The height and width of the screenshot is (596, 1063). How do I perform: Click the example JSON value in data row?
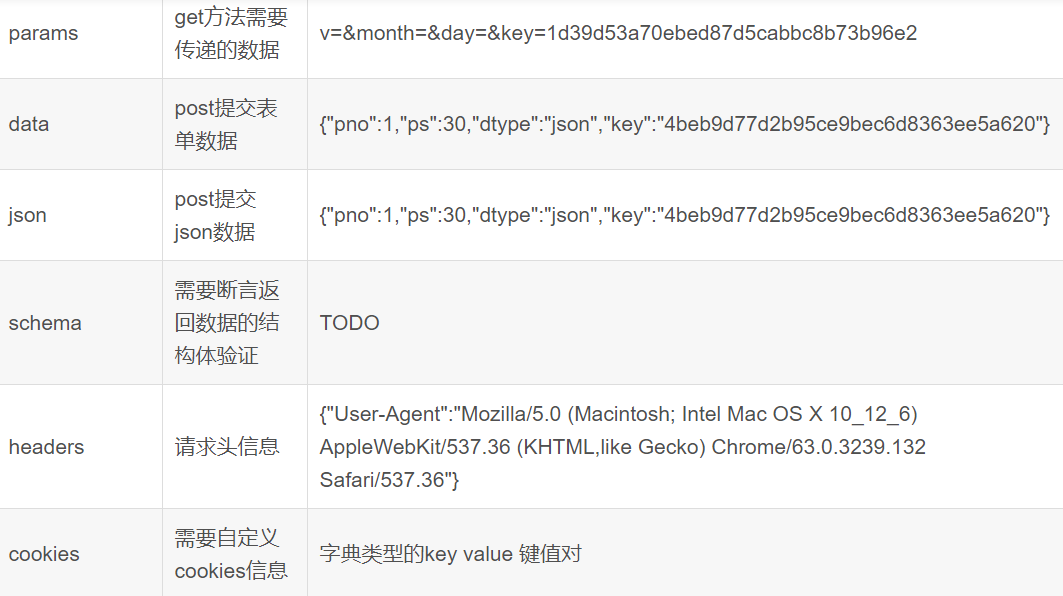pos(684,124)
